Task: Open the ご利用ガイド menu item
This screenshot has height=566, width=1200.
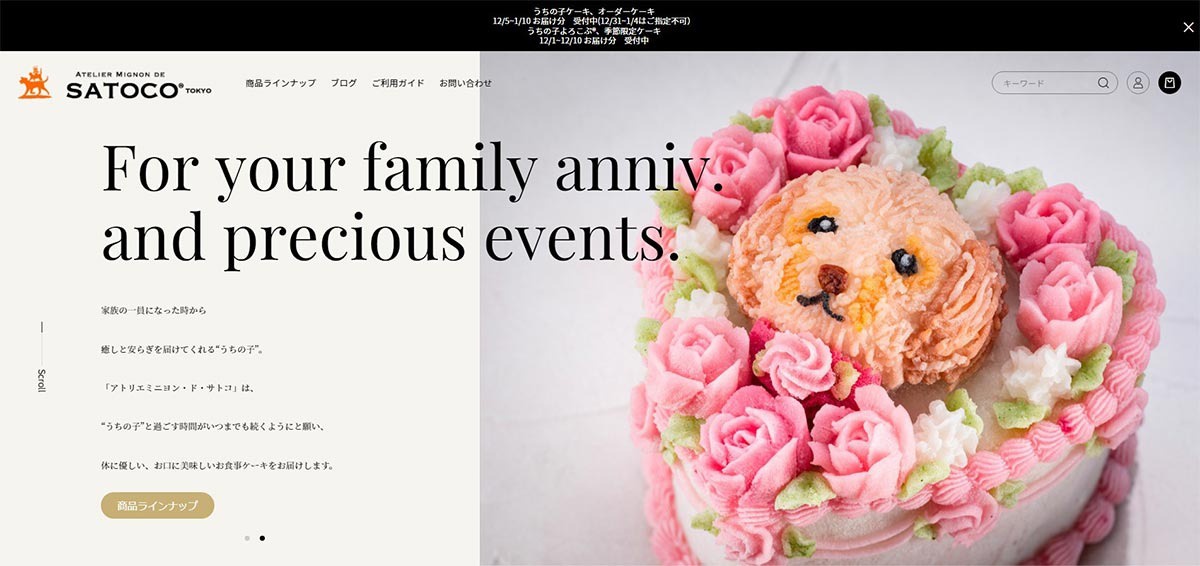Action: pos(398,83)
